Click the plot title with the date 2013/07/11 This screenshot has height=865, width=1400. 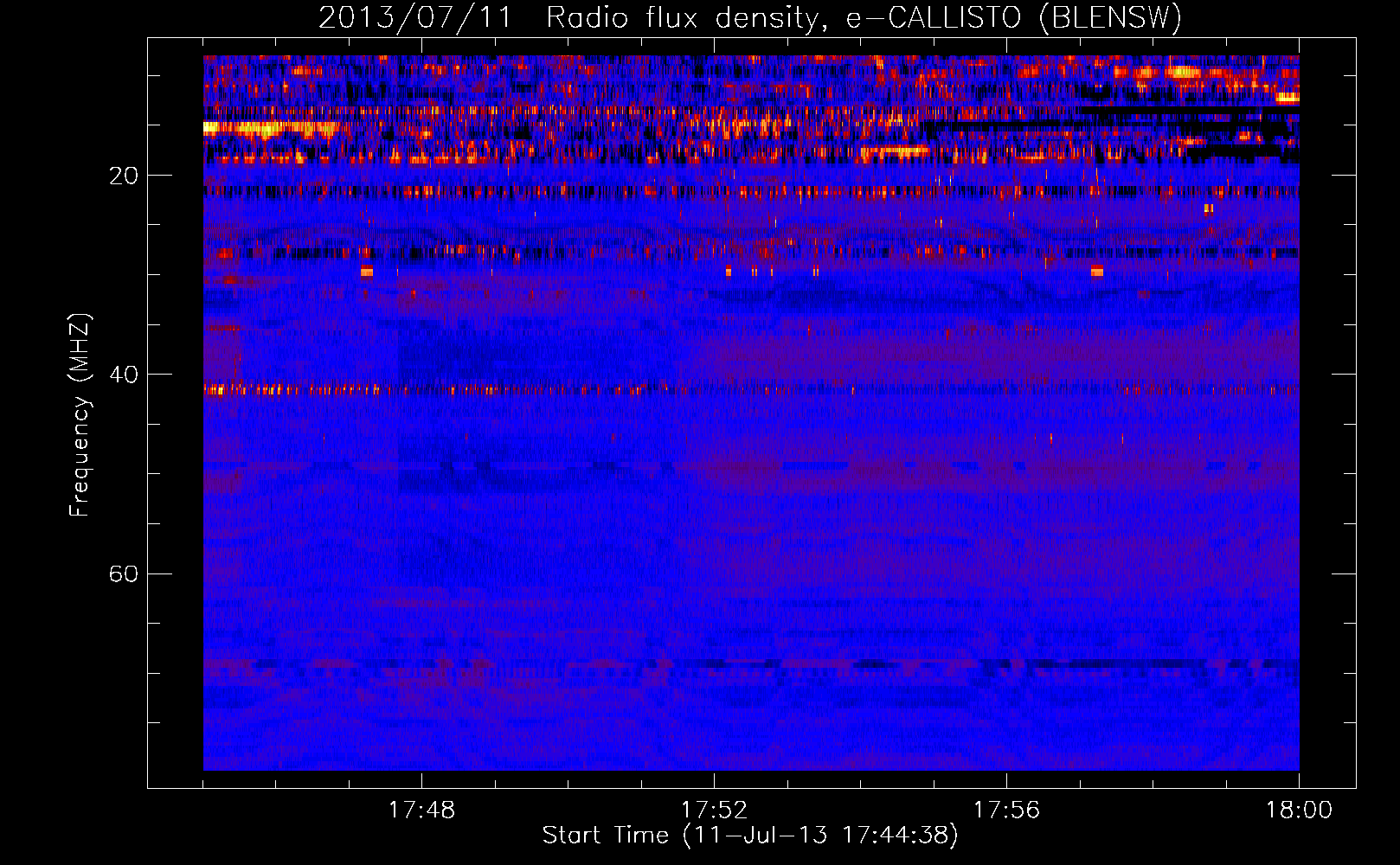pyautogui.click(x=750, y=18)
